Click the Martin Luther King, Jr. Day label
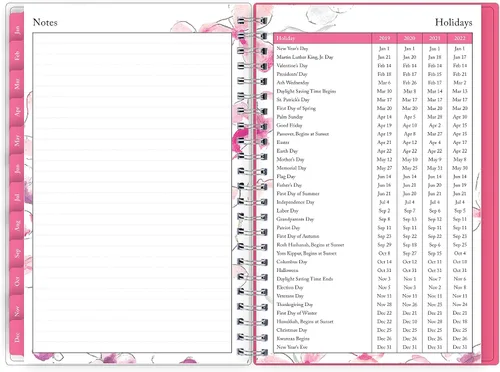Viewport: 500px width, 372px height. pyautogui.click(x=305, y=57)
